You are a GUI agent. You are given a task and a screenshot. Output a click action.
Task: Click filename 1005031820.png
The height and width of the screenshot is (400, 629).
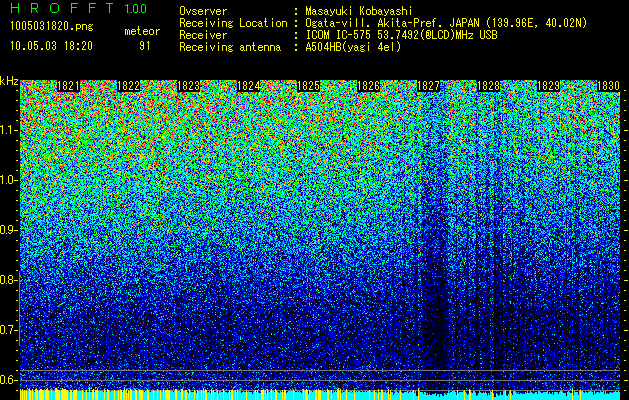[52, 27]
